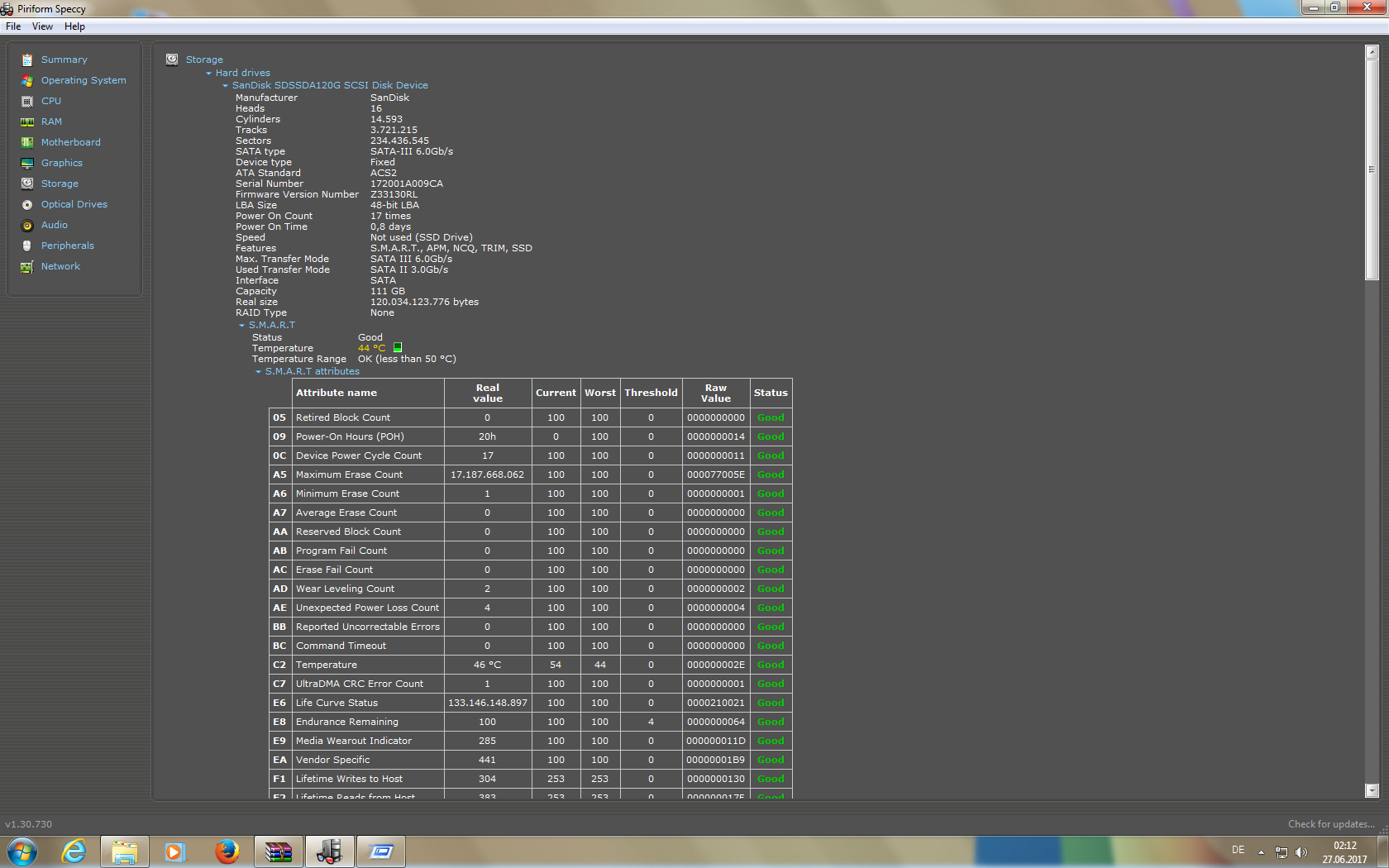Open the Optical Drives disc icon
This screenshot has height=868, width=1389.
pos(27,204)
